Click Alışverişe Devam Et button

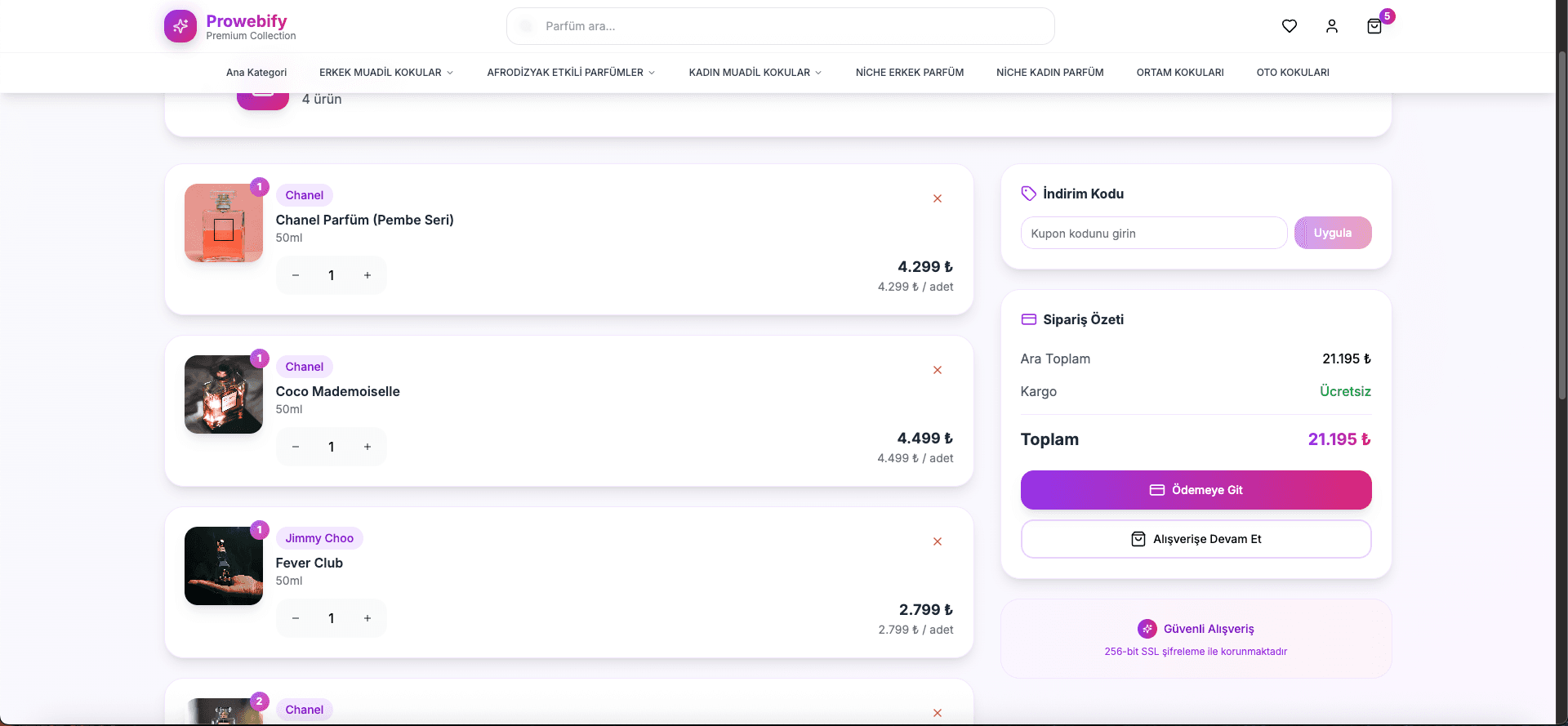[x=1196, y=539]
